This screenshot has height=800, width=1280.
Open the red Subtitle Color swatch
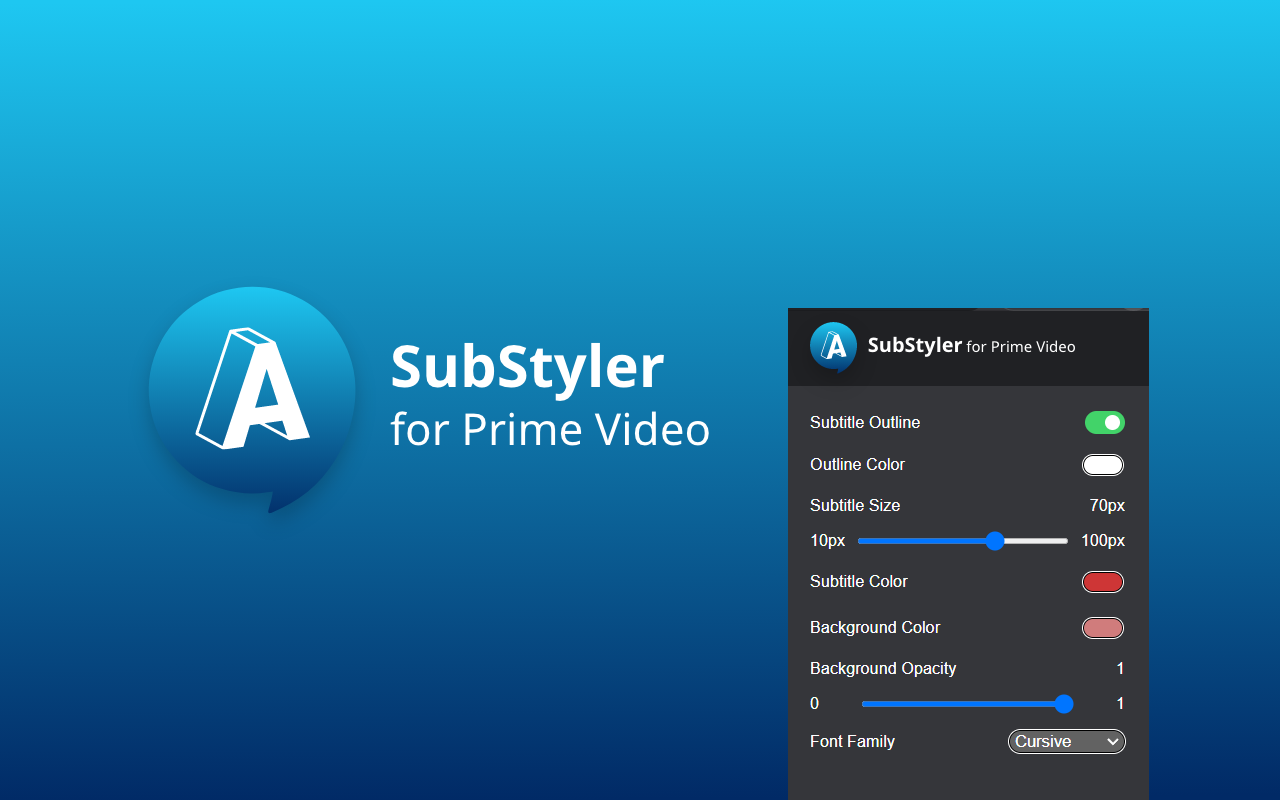point(1102,582)
